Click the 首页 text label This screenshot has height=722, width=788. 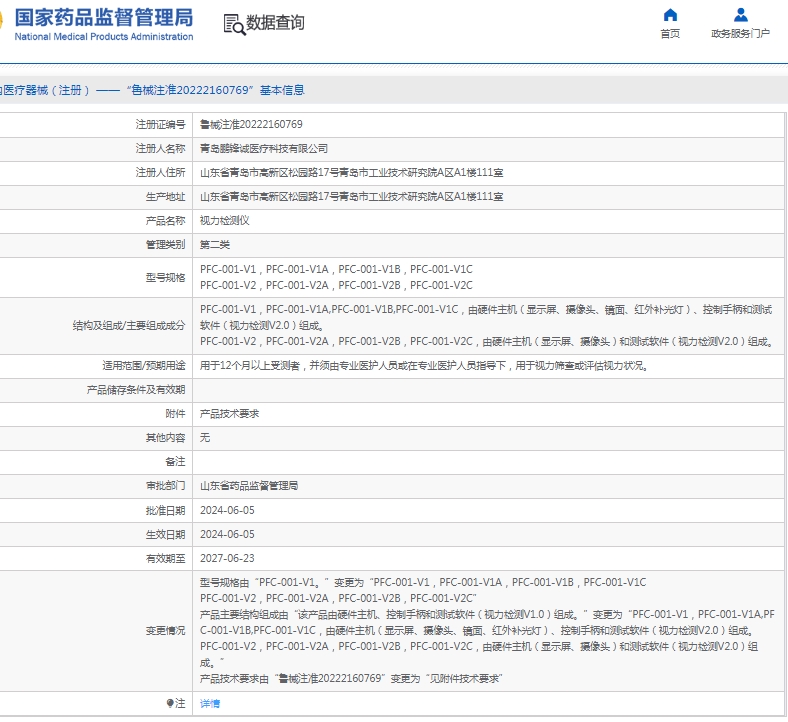[x=670, y=34]
